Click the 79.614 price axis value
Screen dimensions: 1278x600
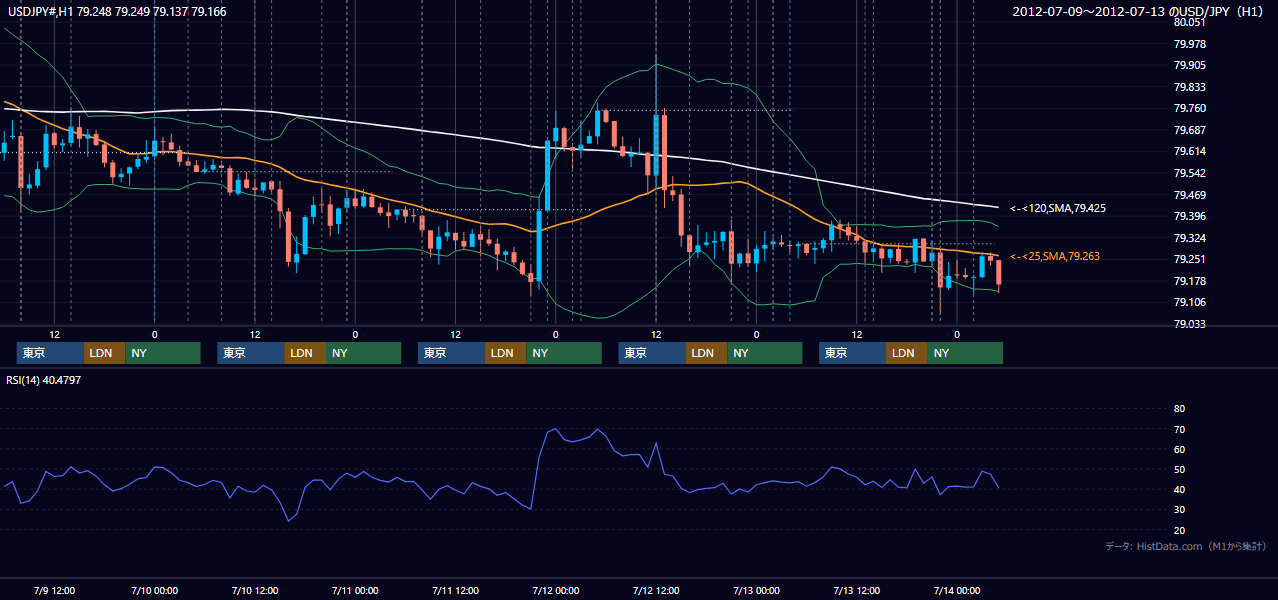[1189, 151]
